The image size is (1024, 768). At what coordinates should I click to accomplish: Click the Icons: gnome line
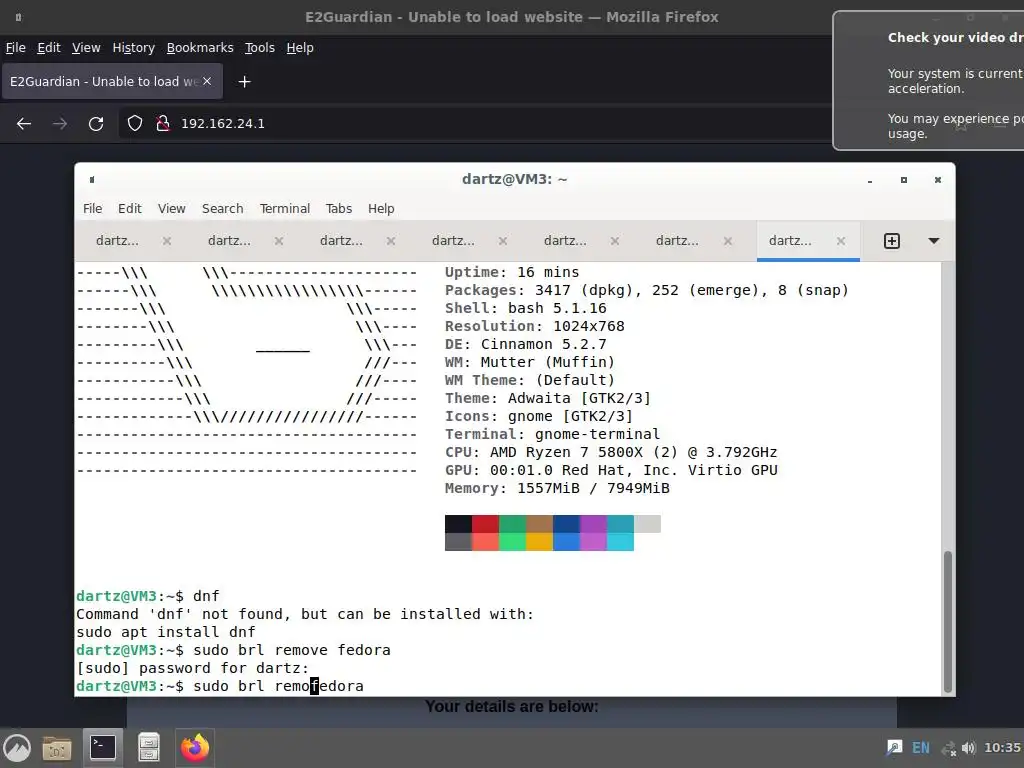point(539,416)
